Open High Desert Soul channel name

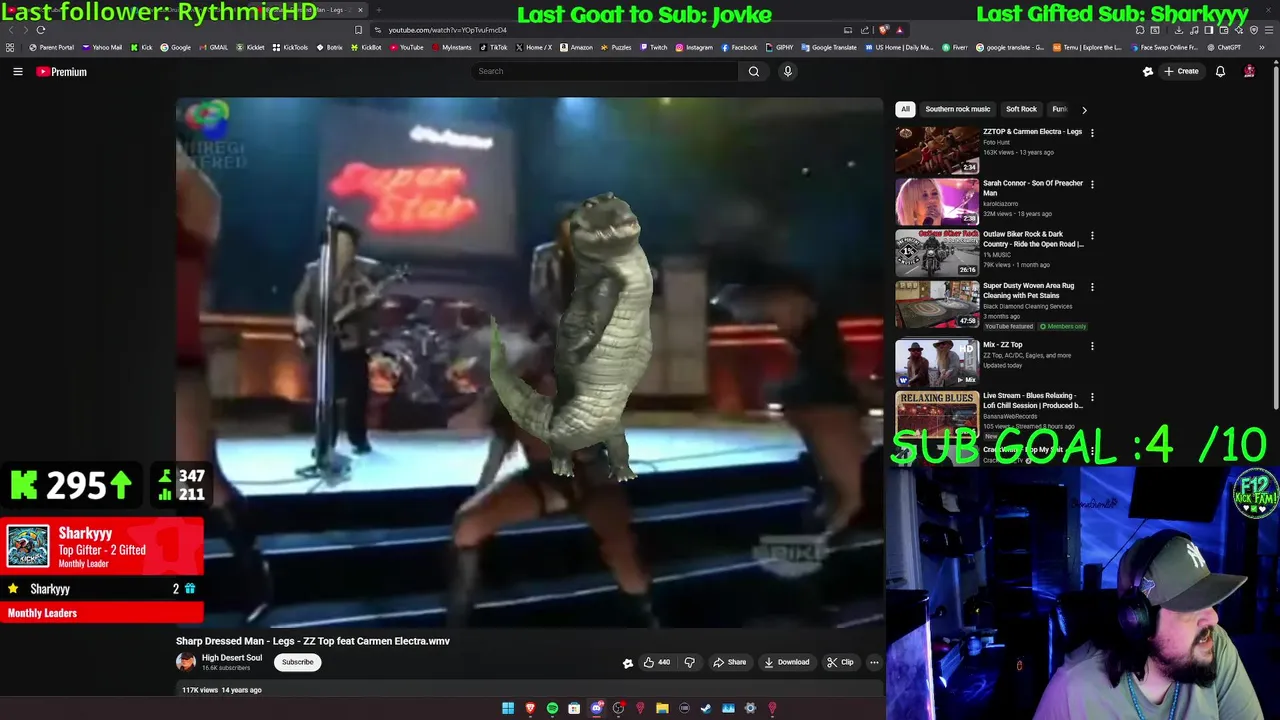pyautogui.click(x=232, y=658)
